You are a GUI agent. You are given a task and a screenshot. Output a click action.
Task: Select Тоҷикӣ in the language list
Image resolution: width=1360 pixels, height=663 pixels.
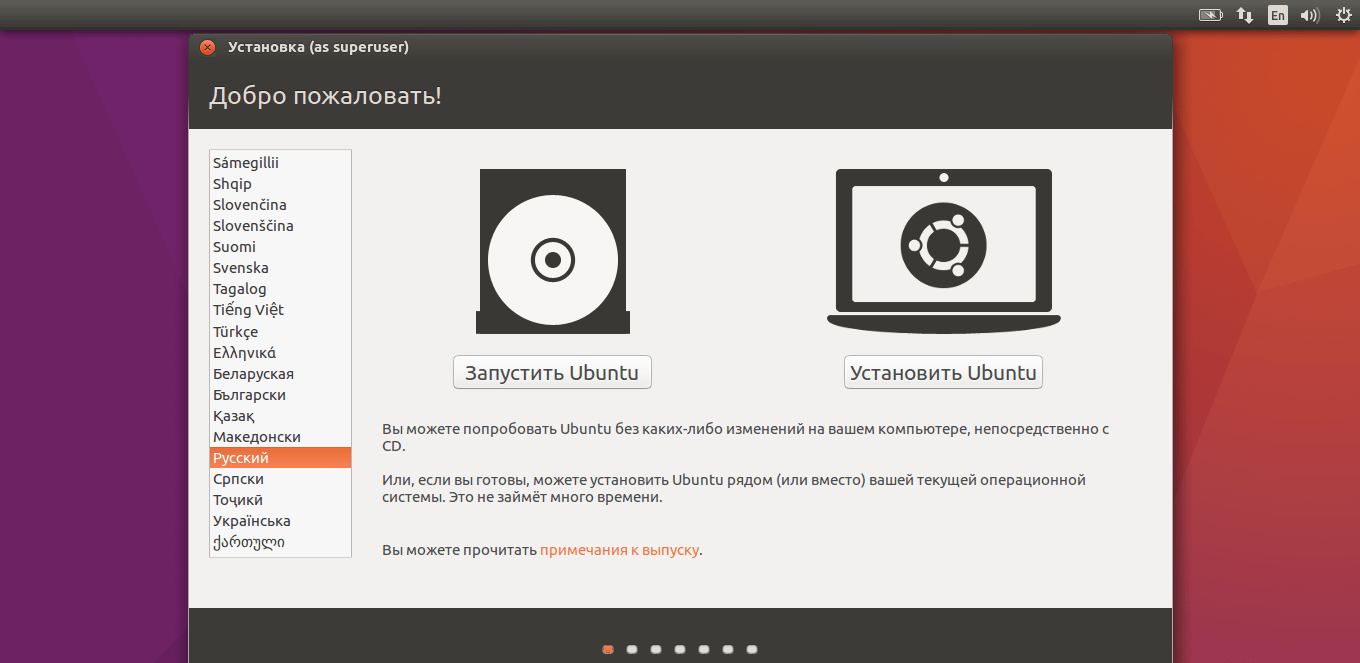click(280, 500)
